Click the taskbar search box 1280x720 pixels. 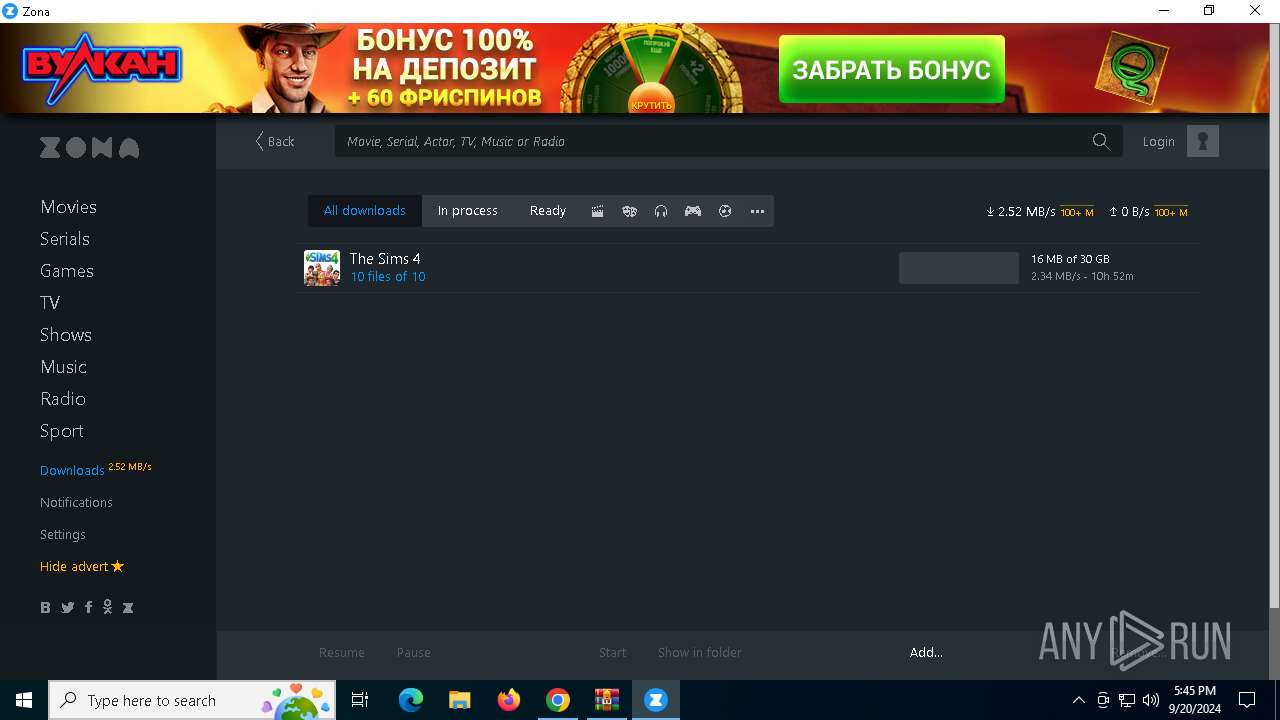193,700
